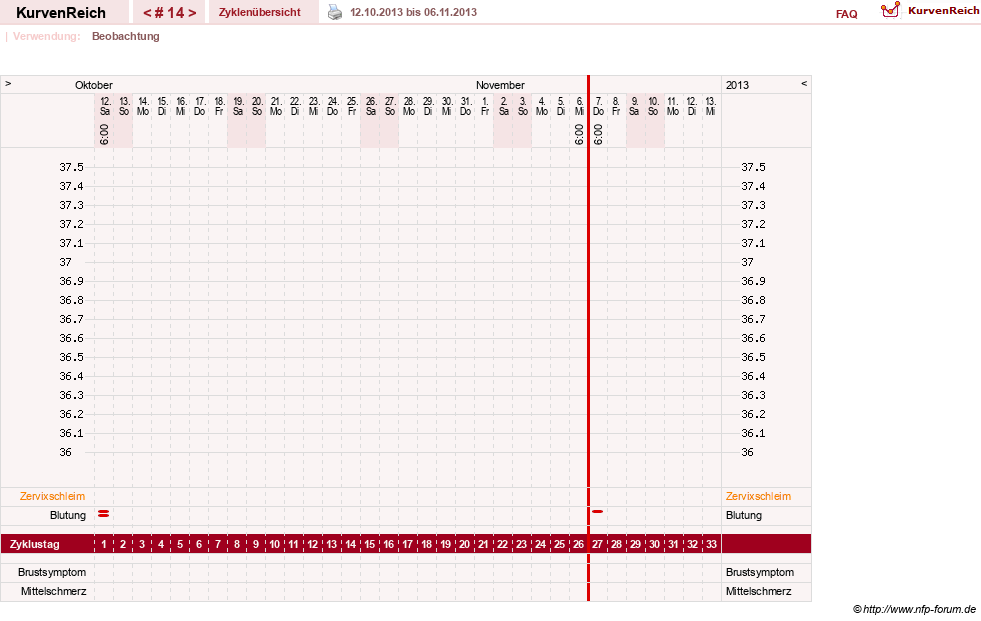Click the '31. Do' date column header

[465, 106]
